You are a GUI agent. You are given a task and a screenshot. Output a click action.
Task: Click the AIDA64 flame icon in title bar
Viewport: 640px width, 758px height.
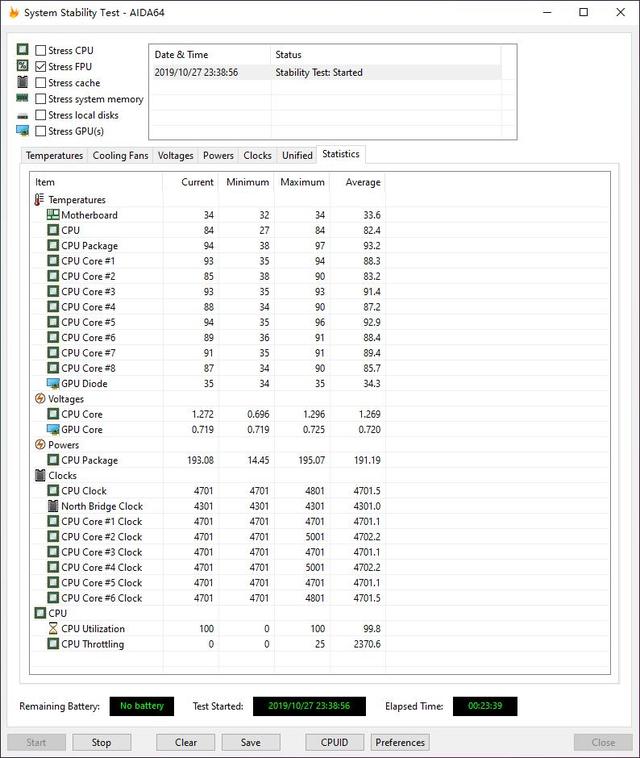(14, 12)
